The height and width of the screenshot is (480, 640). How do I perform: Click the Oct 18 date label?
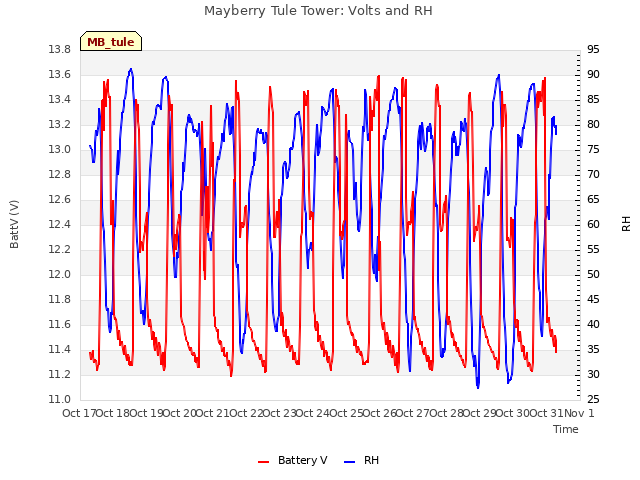(113, 413)
